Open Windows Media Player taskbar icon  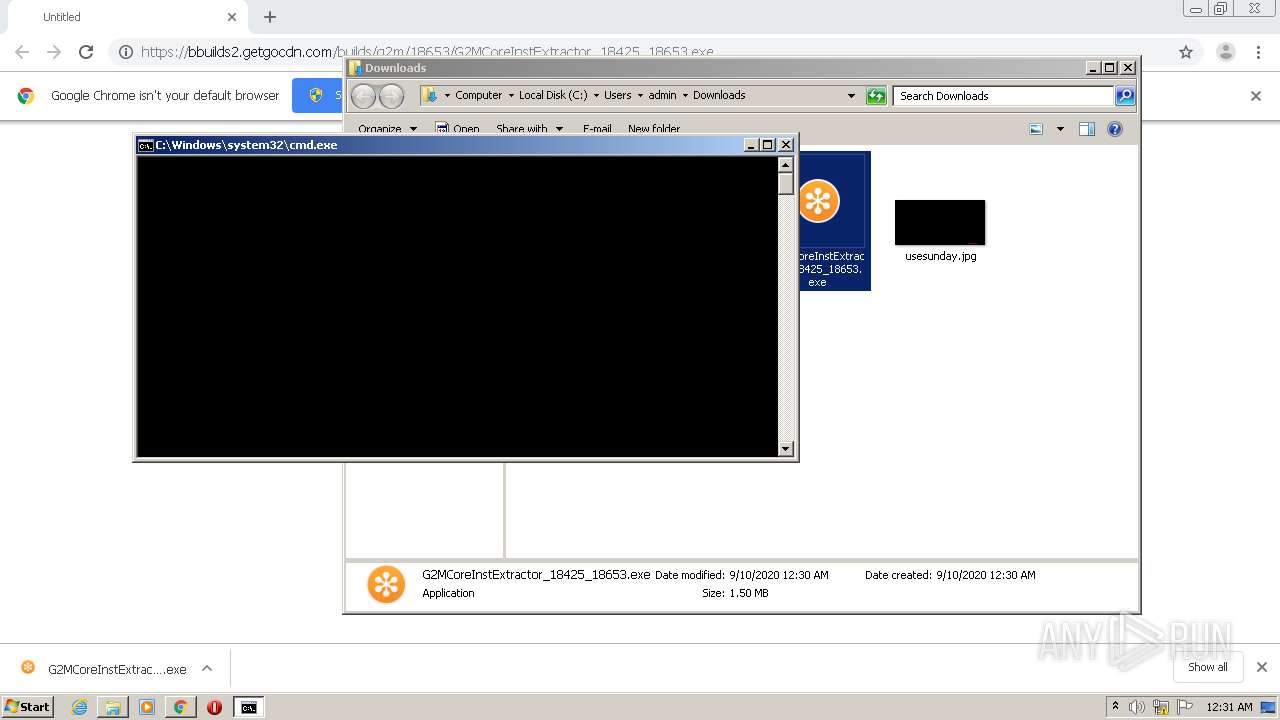tap(147, 707)
